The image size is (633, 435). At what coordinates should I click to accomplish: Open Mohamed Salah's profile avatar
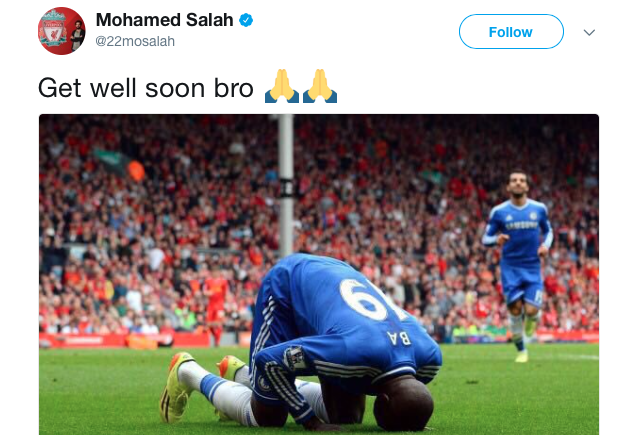click(61, 31)
